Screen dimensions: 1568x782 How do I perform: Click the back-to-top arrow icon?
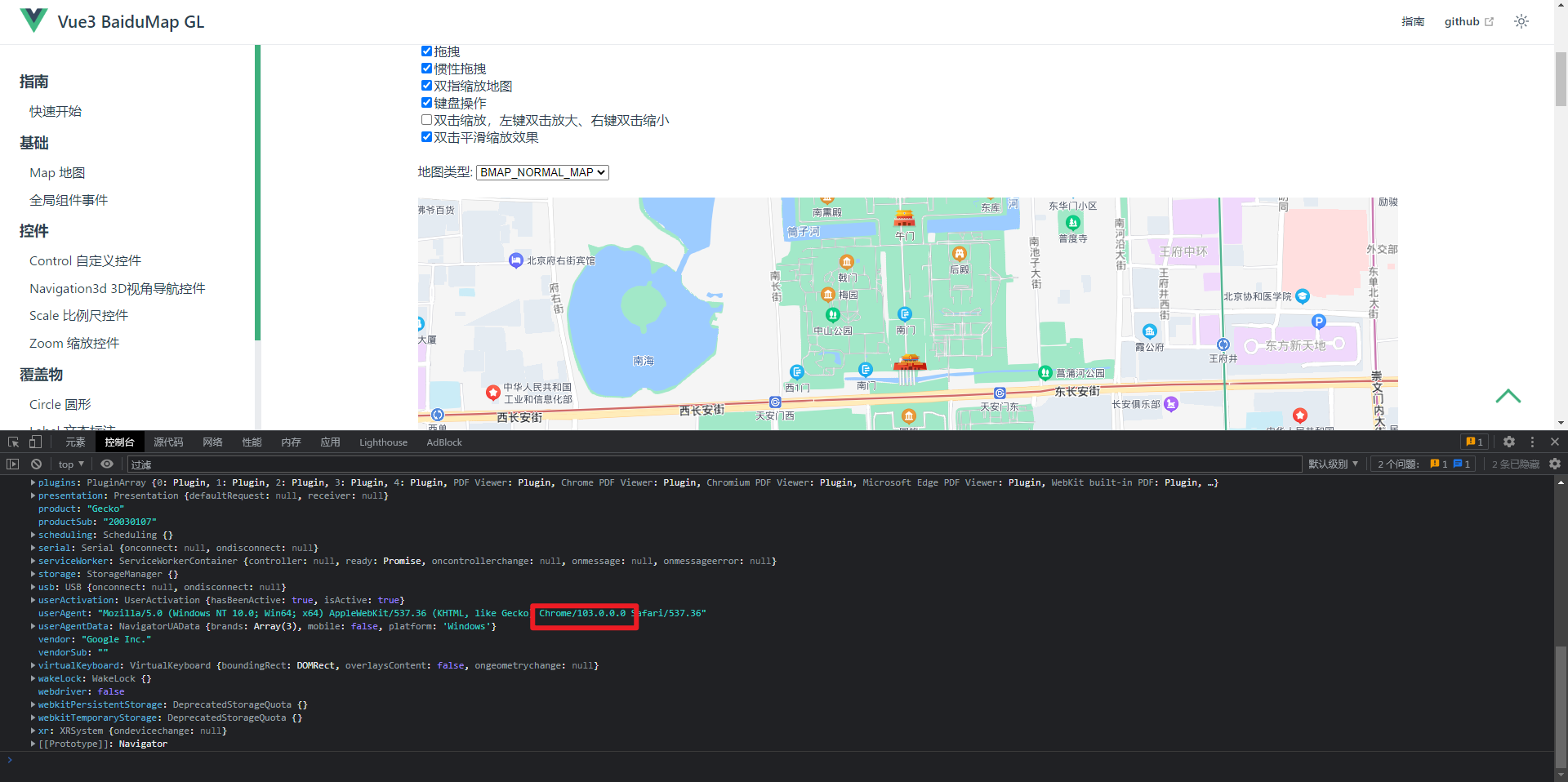(1508, 396)
